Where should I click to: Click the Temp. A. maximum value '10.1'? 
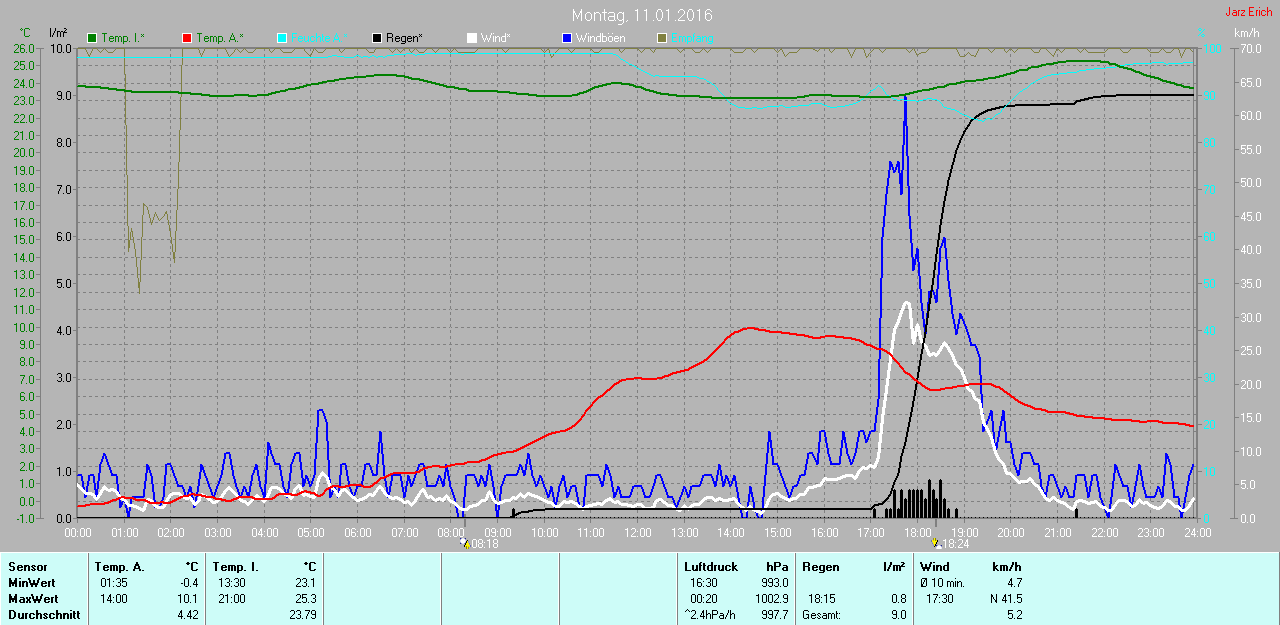click(187, 599)
